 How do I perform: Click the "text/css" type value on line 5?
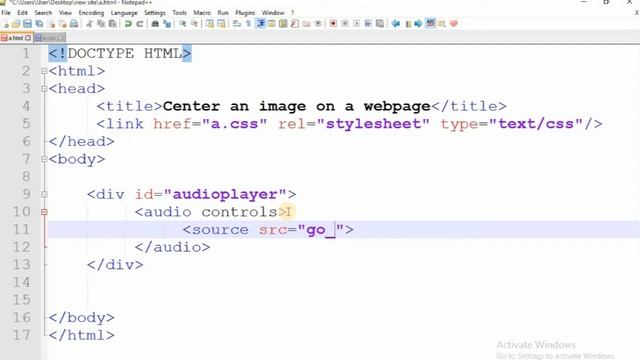coord(536,124)
